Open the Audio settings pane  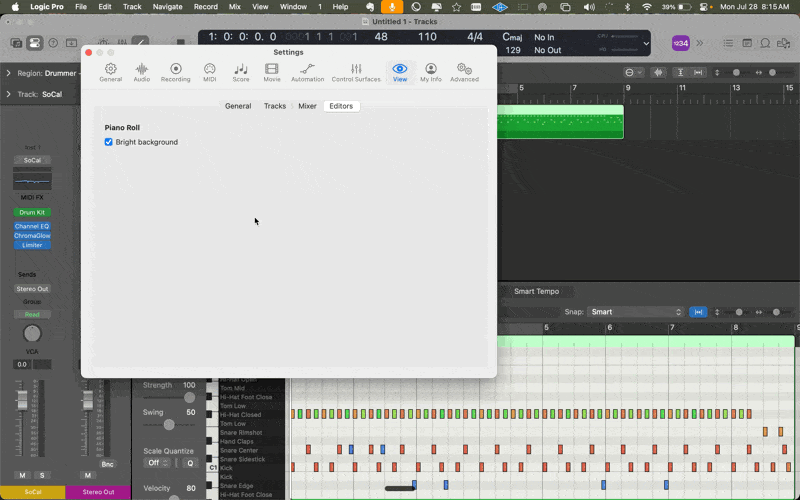tap(142, 72)
